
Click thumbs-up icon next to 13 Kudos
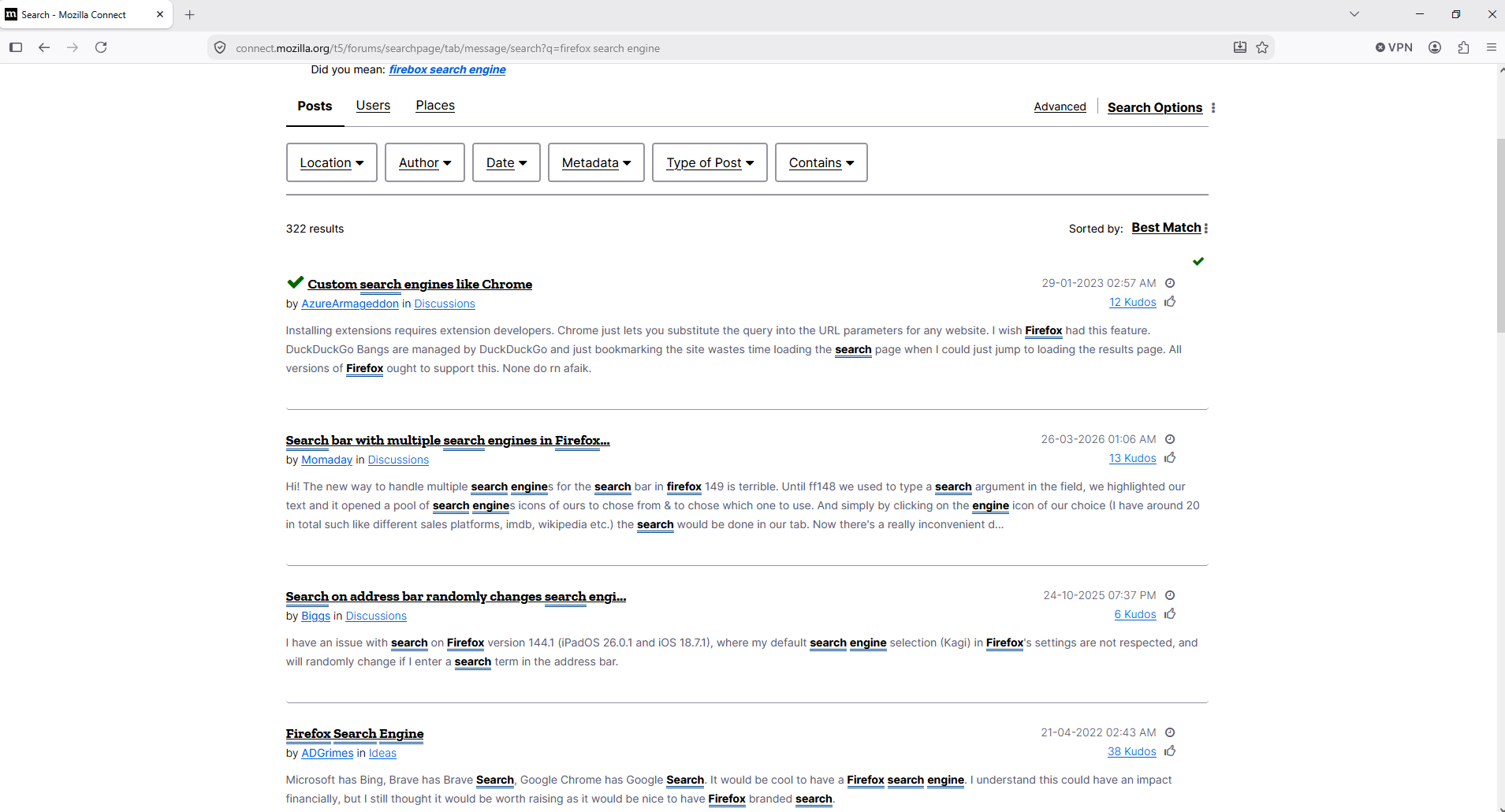point(1170,457)
